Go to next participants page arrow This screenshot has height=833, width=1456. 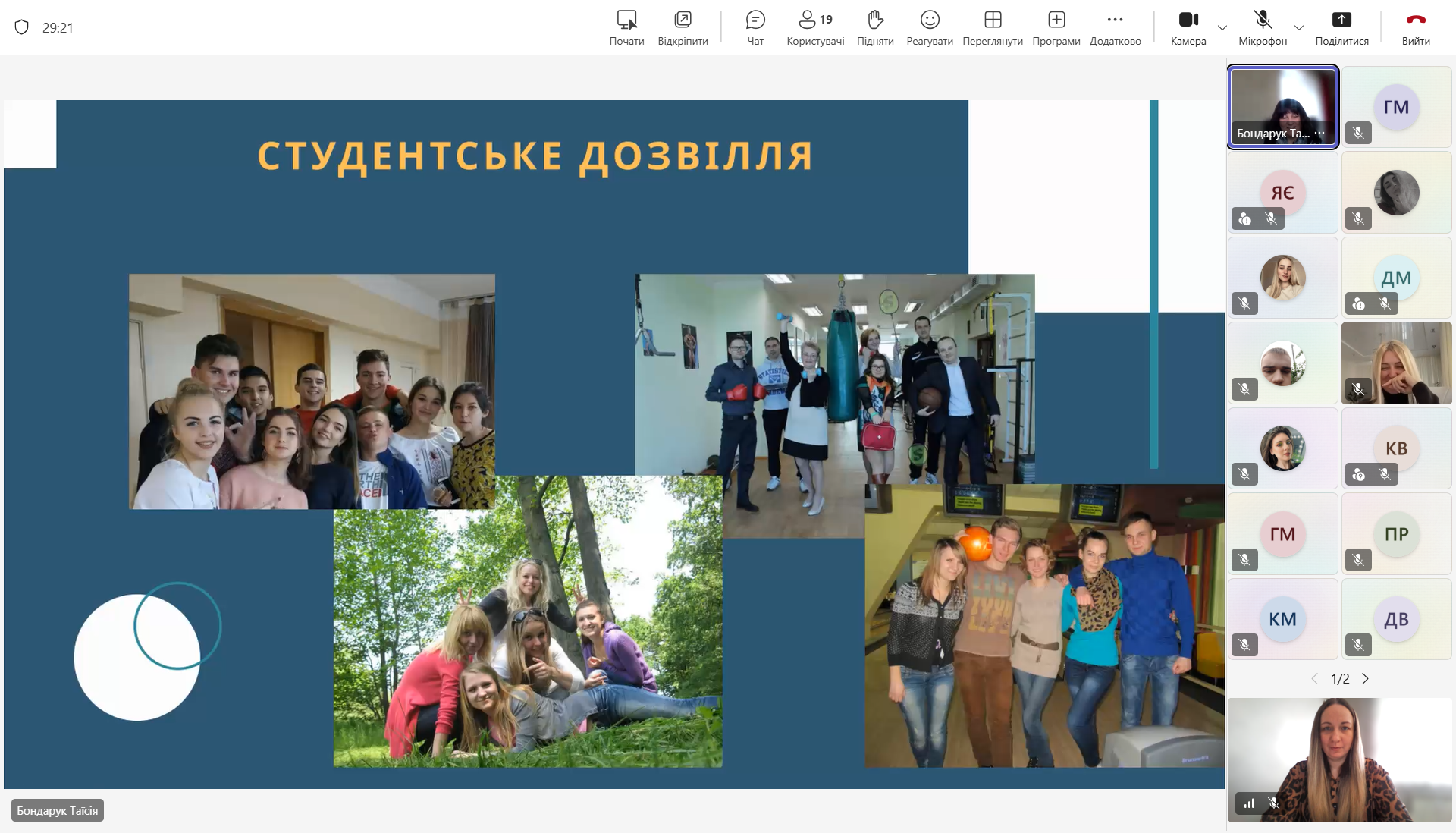point(1365,679)
